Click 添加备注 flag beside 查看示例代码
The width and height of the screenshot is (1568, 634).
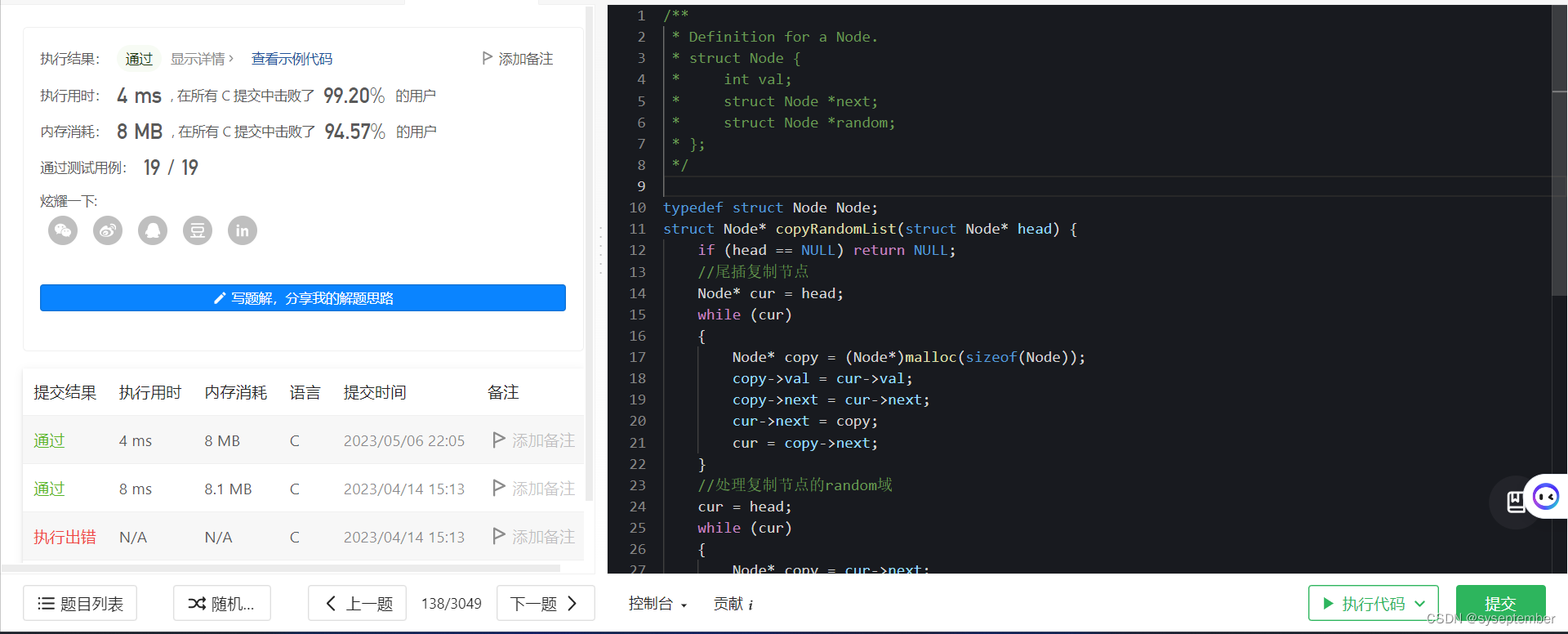pyautogui.click(x=518, y=59)
